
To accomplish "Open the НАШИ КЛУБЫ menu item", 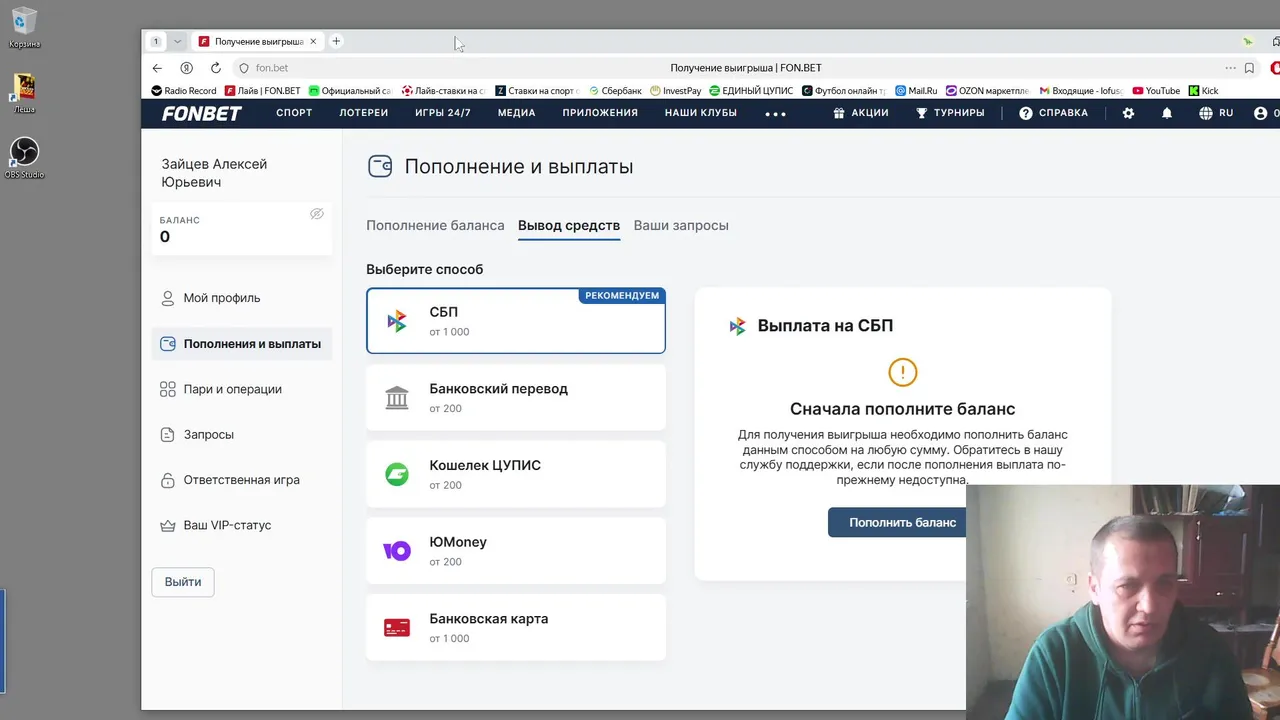I will 701,113.
